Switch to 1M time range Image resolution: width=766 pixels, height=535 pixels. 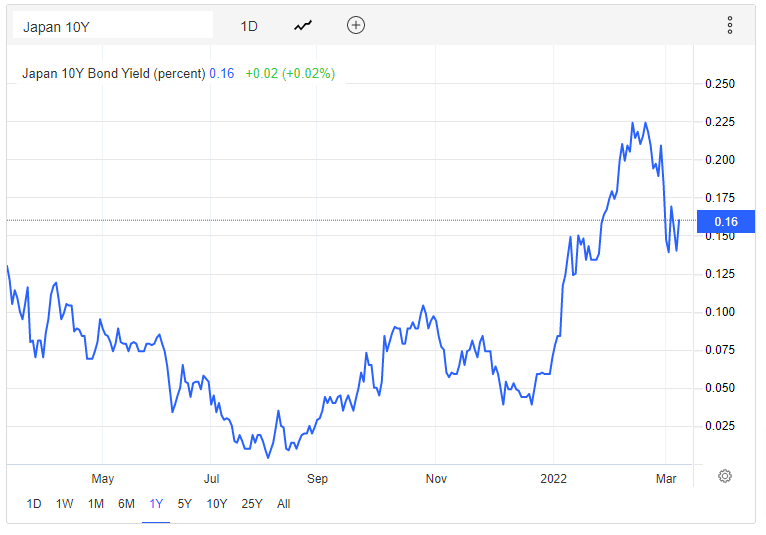coord(95,504)
